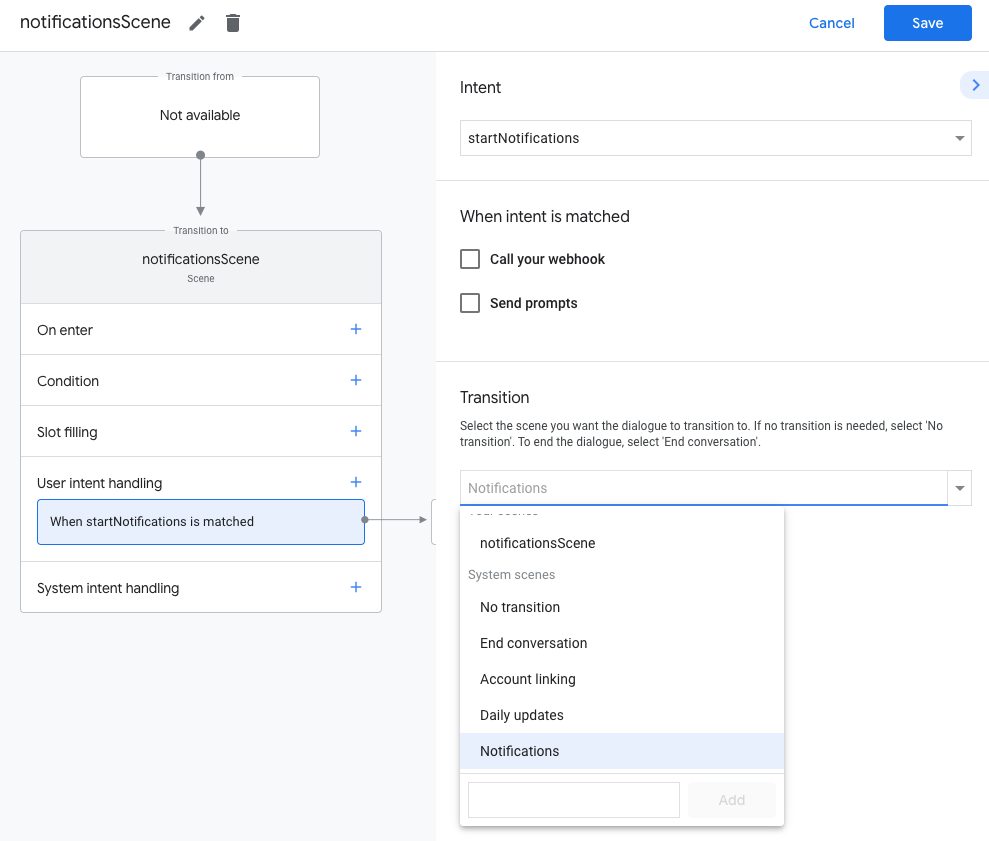The height and width of the screenshot is (841, 989).
Task: Check the Send prompts checkbox
Action: 470,303
